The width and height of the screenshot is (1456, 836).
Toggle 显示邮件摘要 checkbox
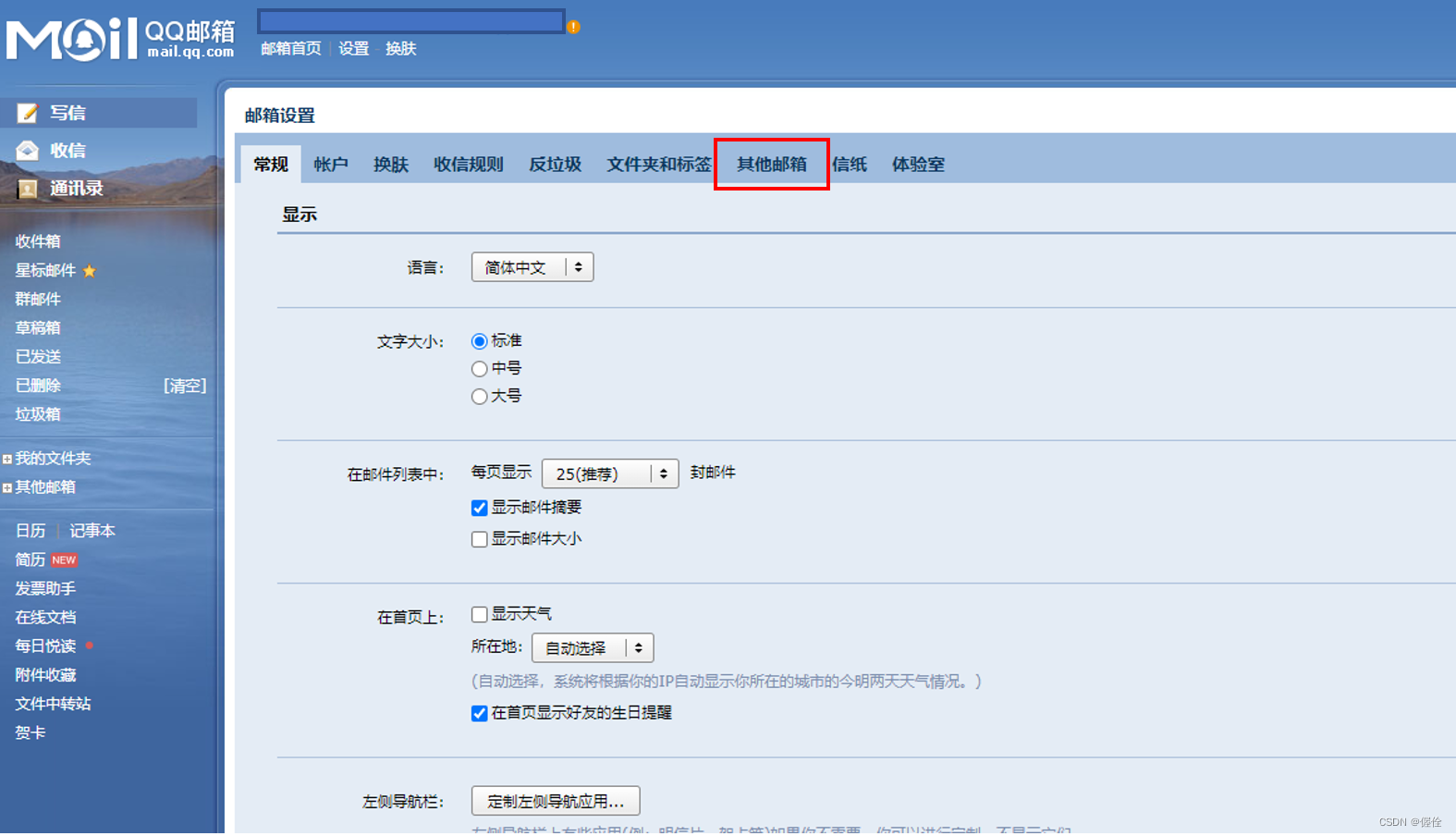click(x=479, y=508)
